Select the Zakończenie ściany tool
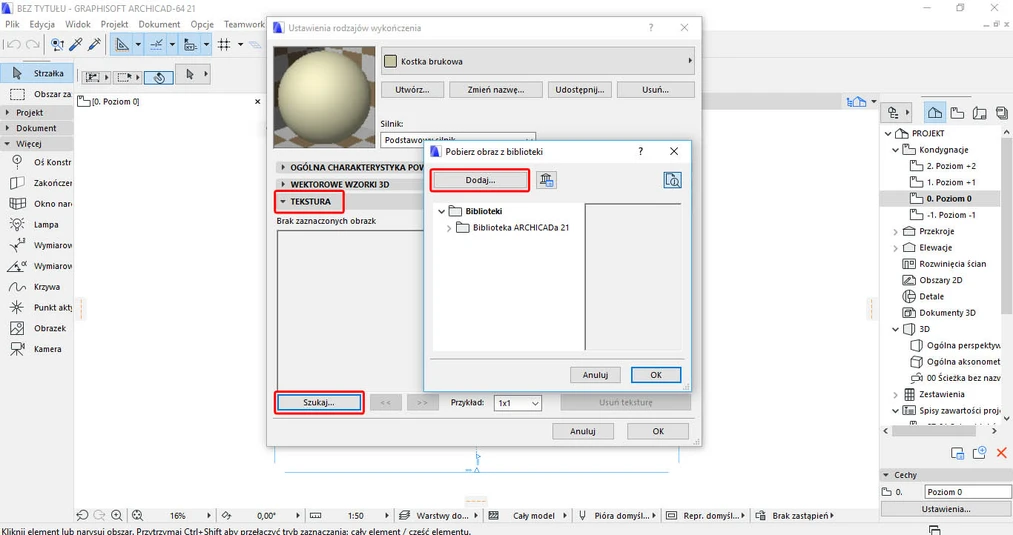This screenshot has width=1013, height=535. tap(37, 183)
